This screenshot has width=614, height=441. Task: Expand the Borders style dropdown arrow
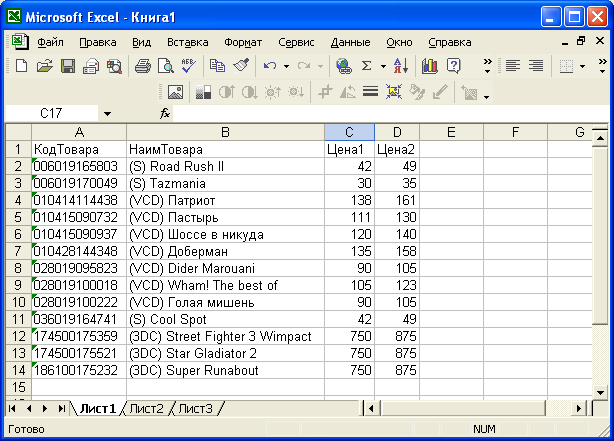pos(582,66)
